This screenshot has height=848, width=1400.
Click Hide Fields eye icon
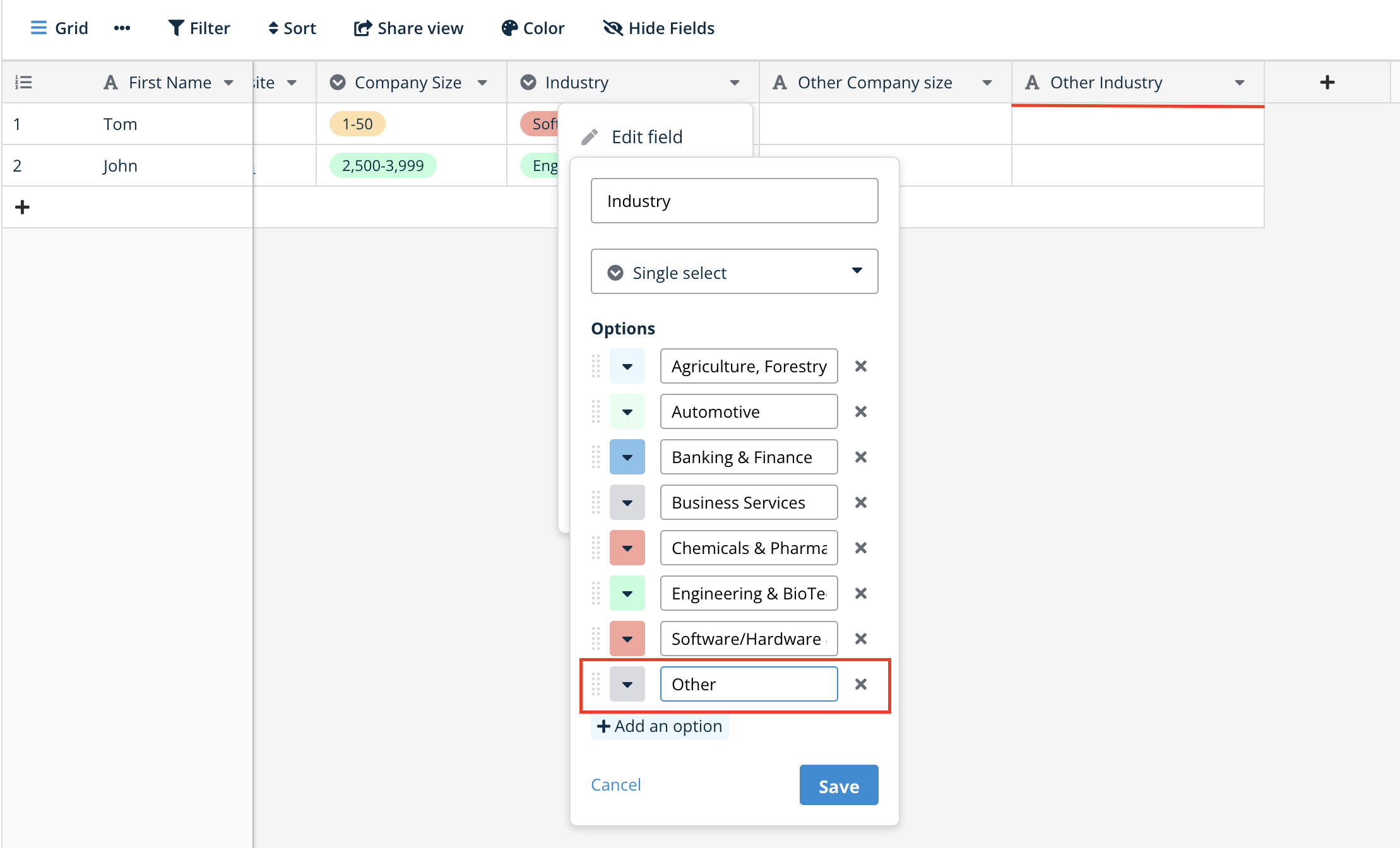coord(612,28)
